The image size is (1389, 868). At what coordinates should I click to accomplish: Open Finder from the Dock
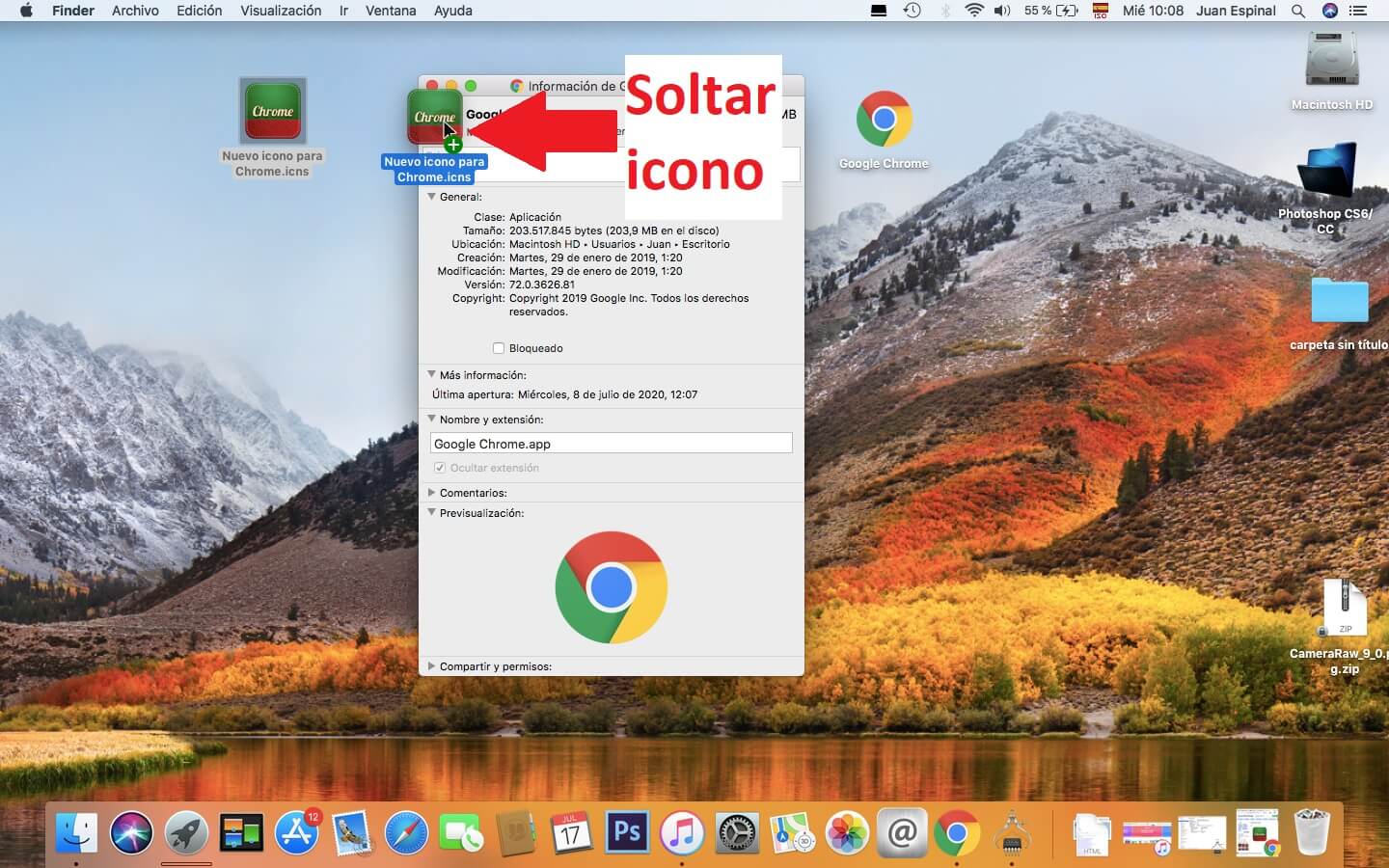click(76, 831)
